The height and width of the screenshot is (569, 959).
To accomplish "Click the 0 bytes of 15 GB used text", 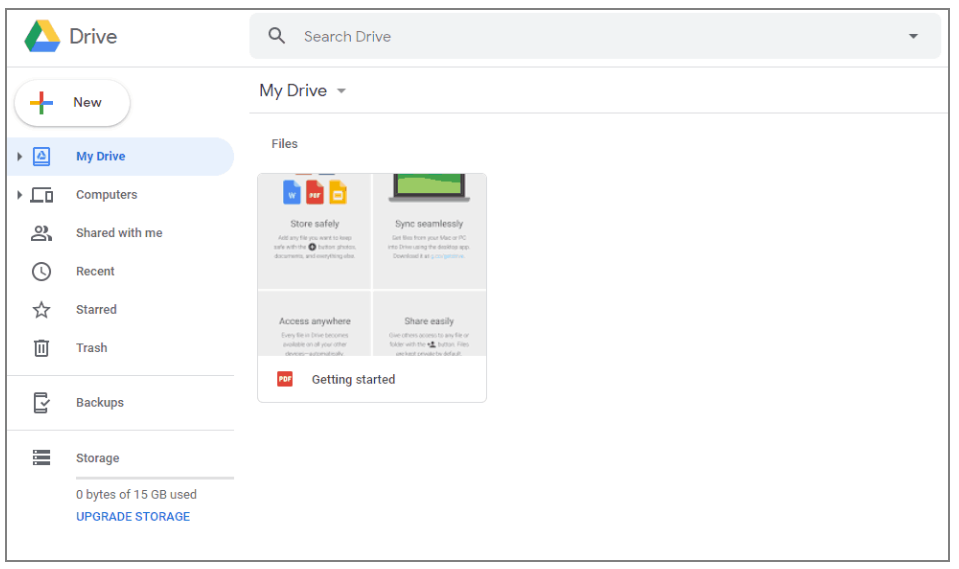I will coord(136,494).
